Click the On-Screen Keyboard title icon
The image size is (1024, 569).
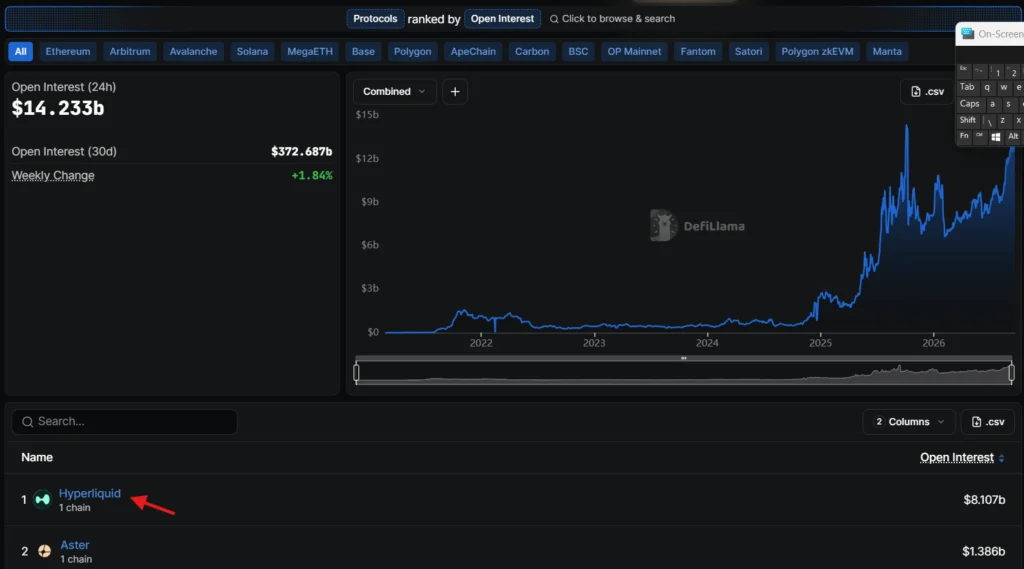coord(967,33)
